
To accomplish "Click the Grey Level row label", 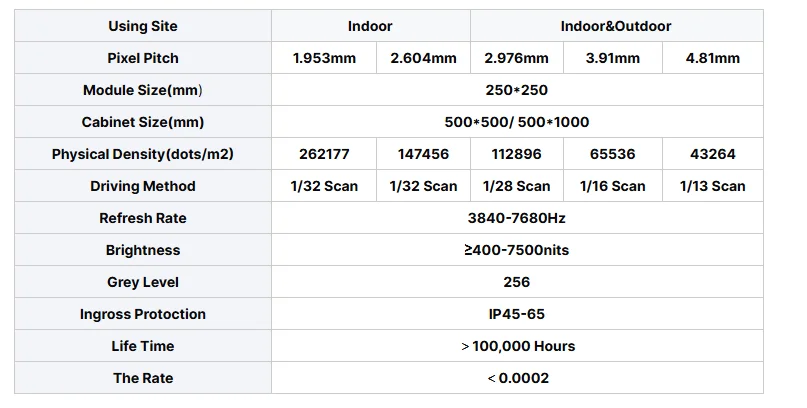I will pos(143,282).
